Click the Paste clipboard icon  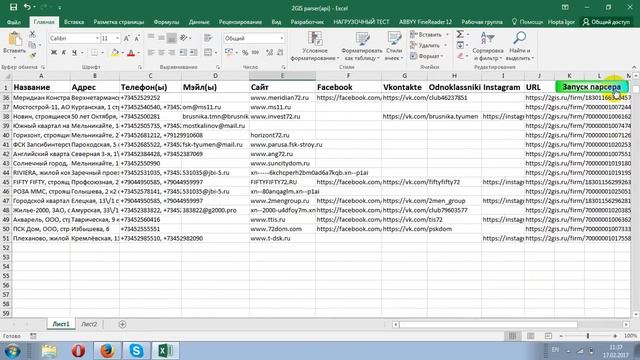tap(15, 39)
